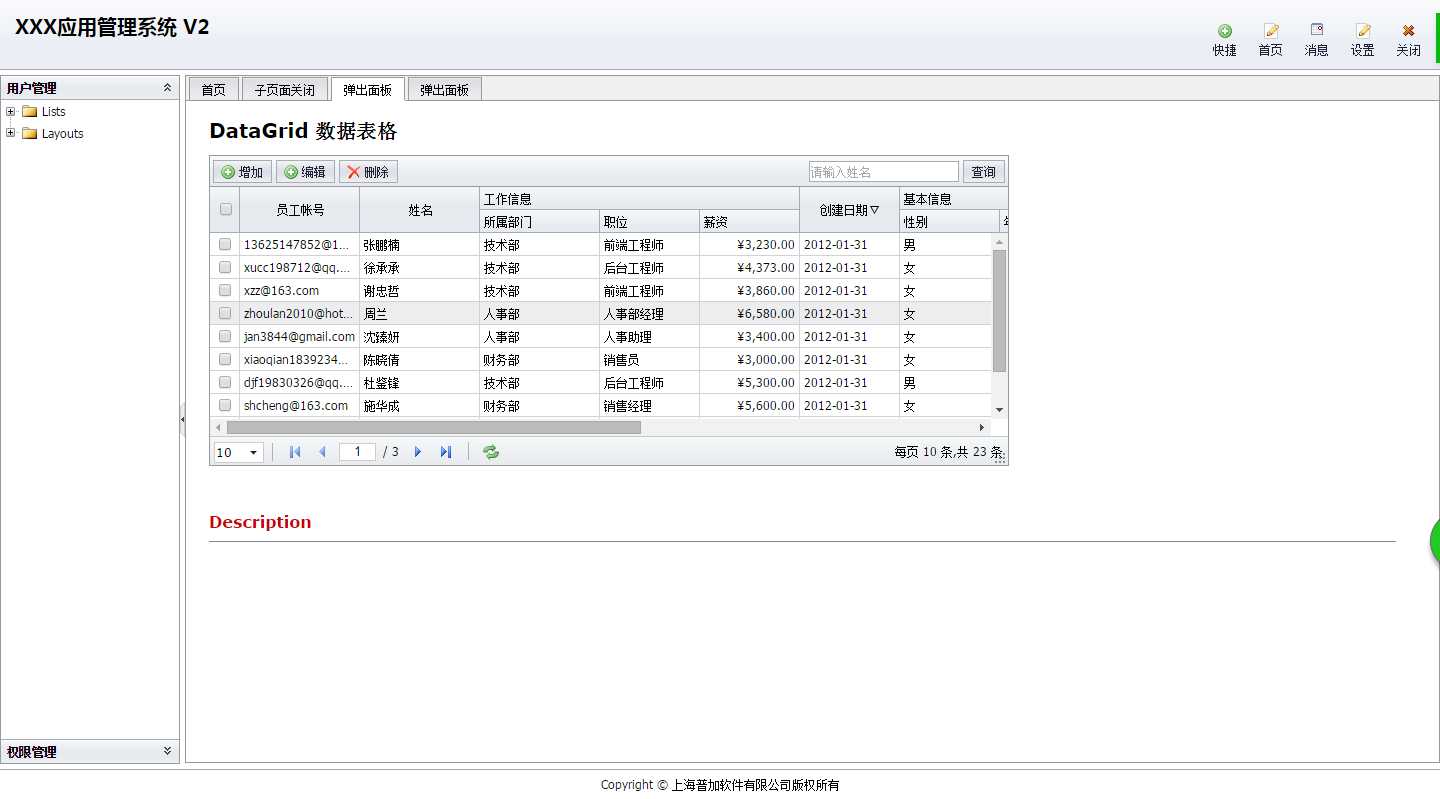This screenshot has width=1440, height=799.
Task: Click the 销售员 position cell
Action: point(649,359)
